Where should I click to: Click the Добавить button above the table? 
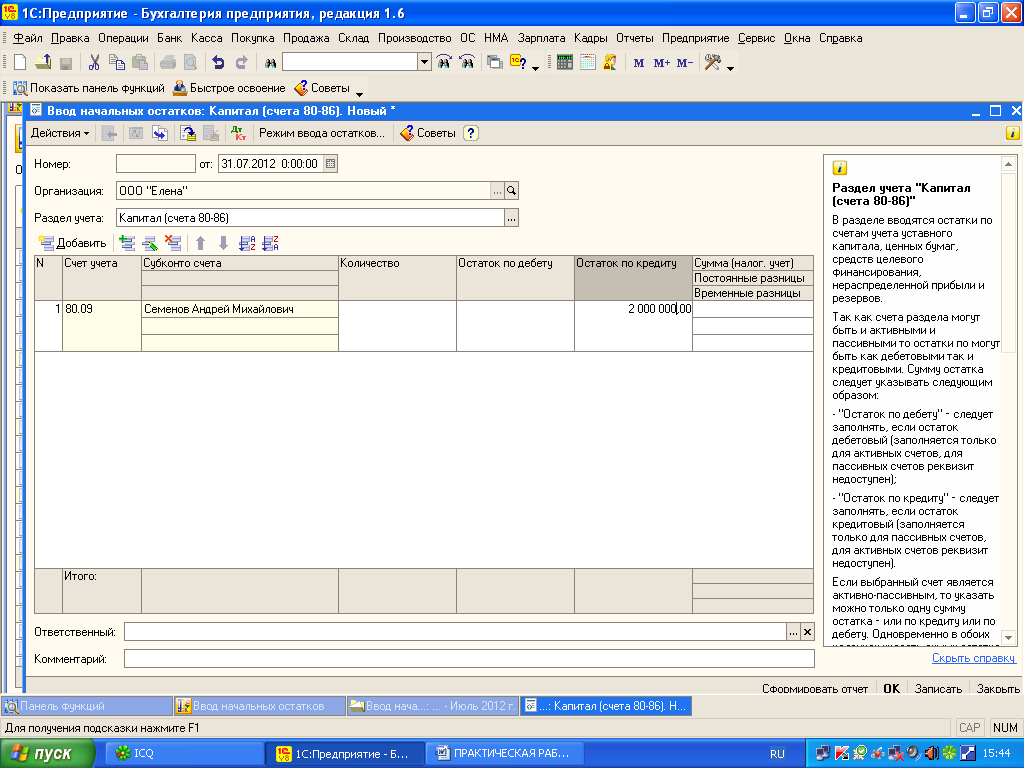tap(72, 243)
